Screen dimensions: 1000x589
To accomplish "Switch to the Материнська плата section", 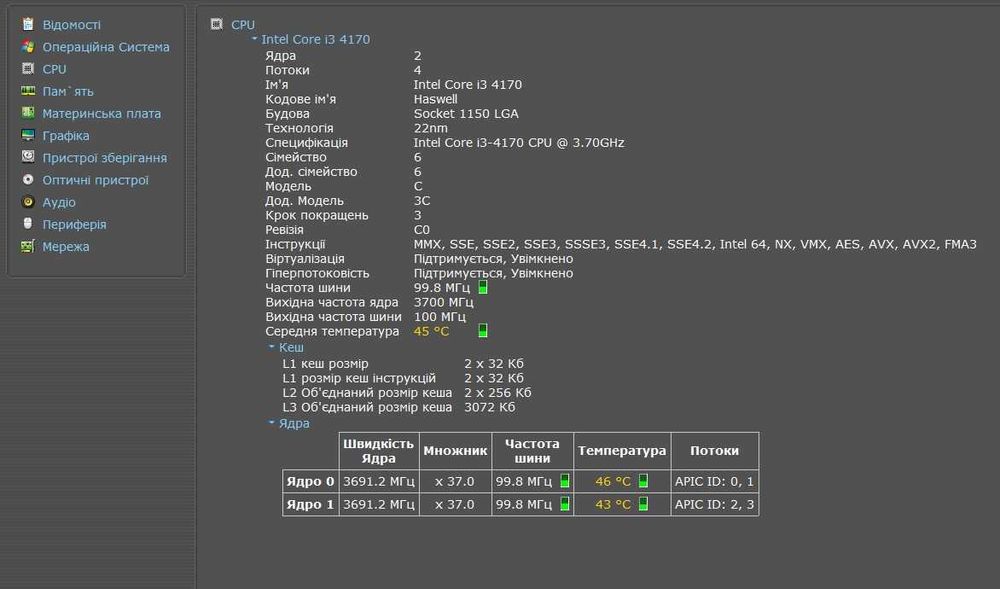I will click(101, 113).
